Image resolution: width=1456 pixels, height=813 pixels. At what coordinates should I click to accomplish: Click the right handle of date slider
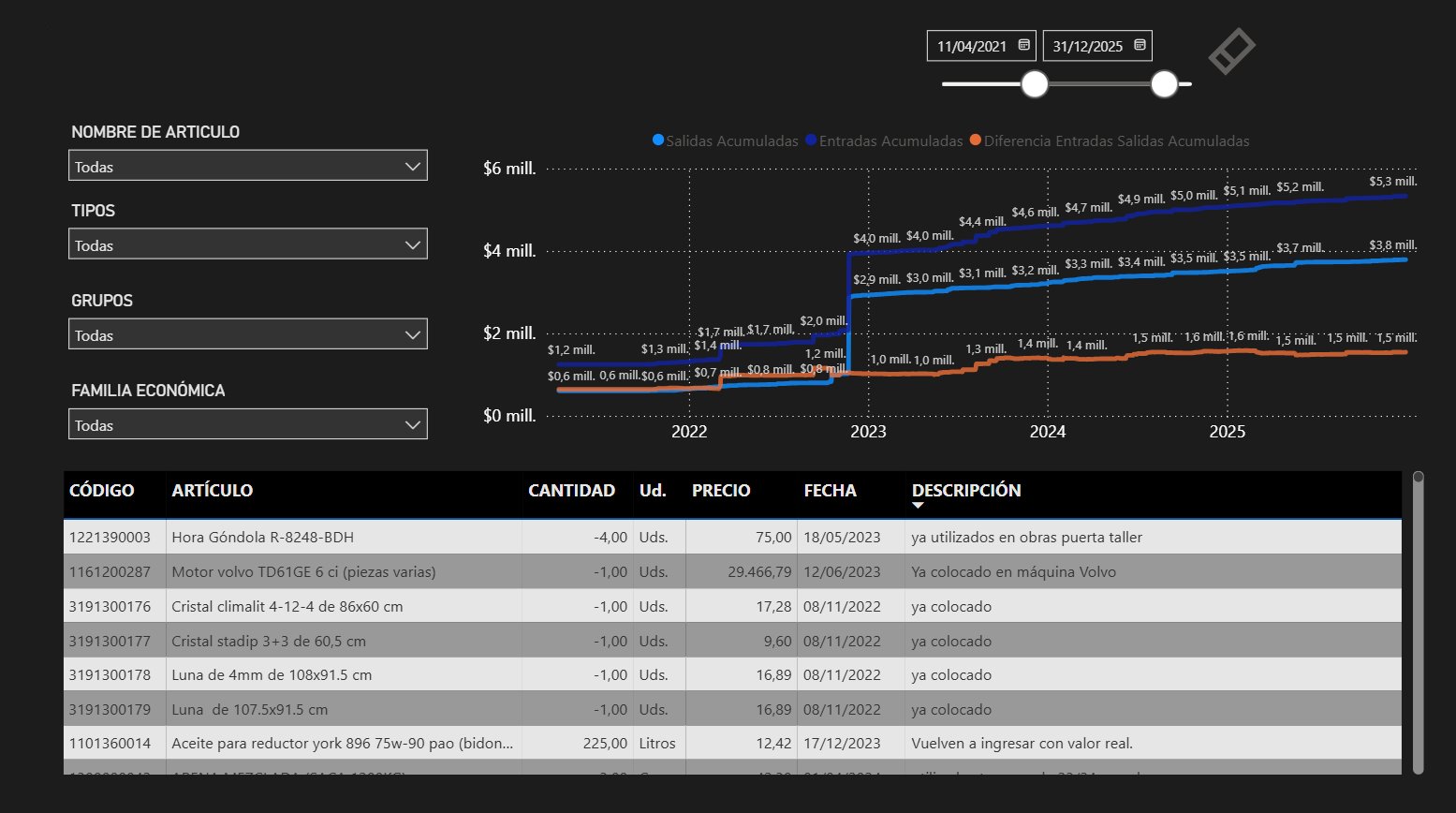pos(1164,84)
